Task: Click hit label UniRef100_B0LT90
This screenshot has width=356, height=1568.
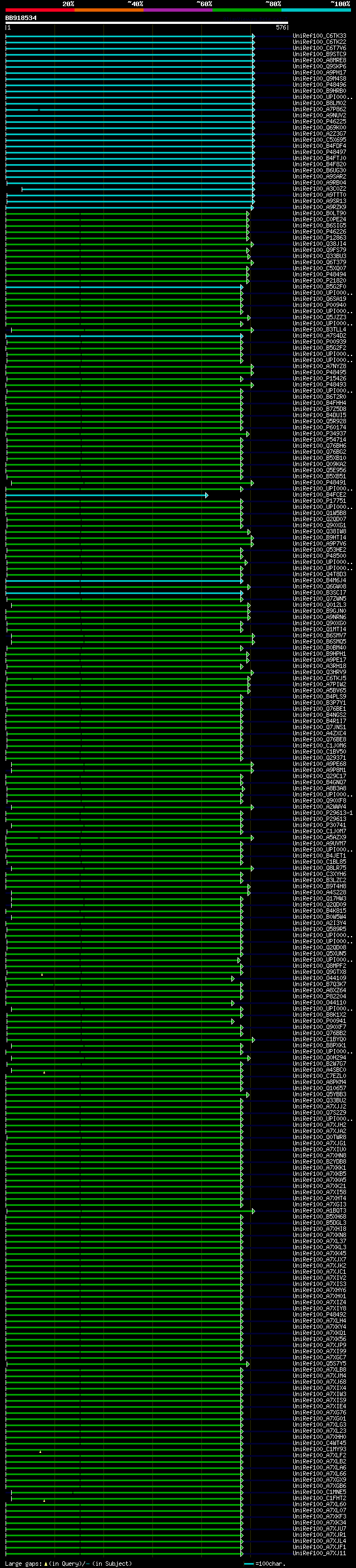Action: [319, 213]
